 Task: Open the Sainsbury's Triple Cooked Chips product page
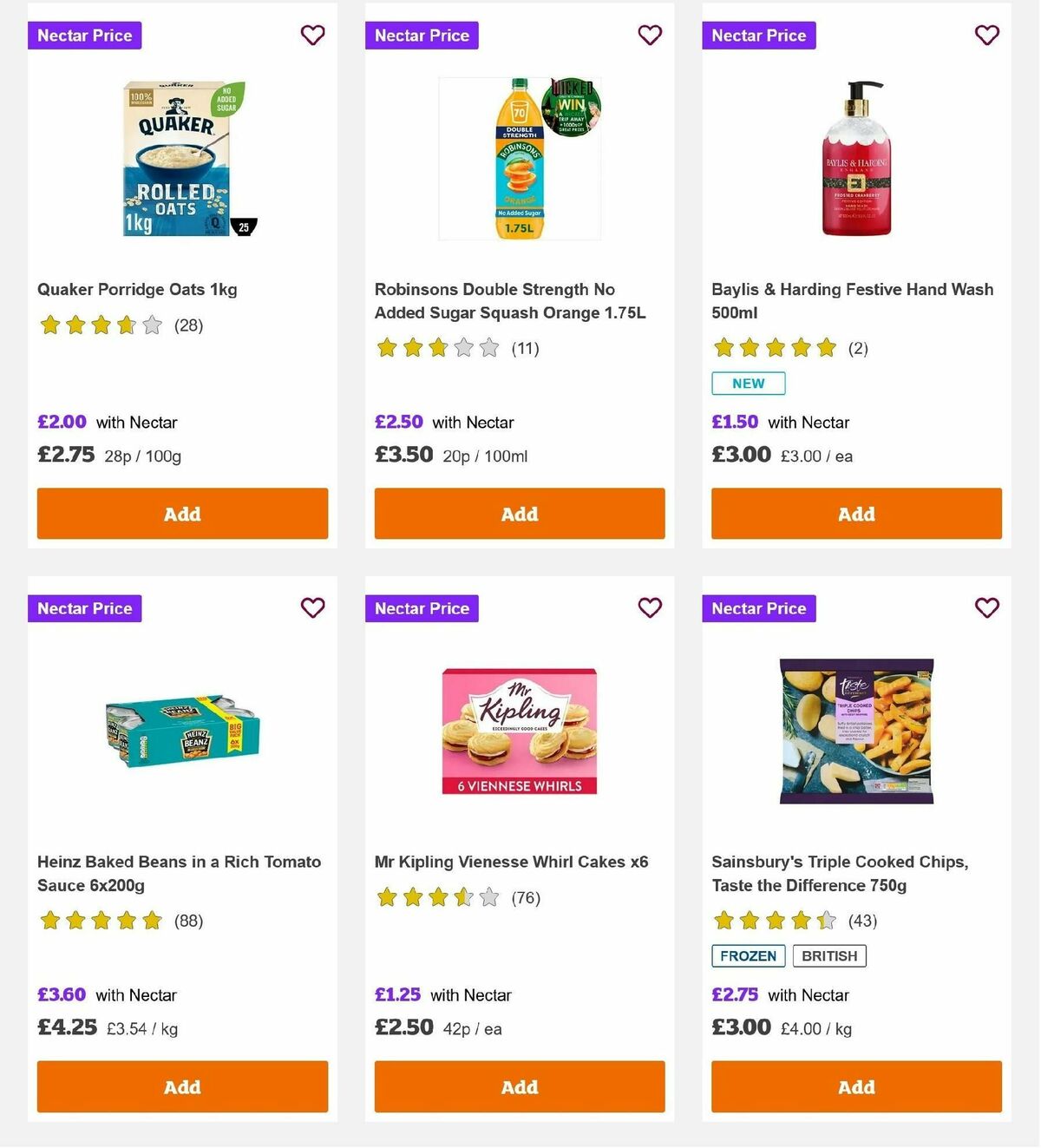[839, 873]
